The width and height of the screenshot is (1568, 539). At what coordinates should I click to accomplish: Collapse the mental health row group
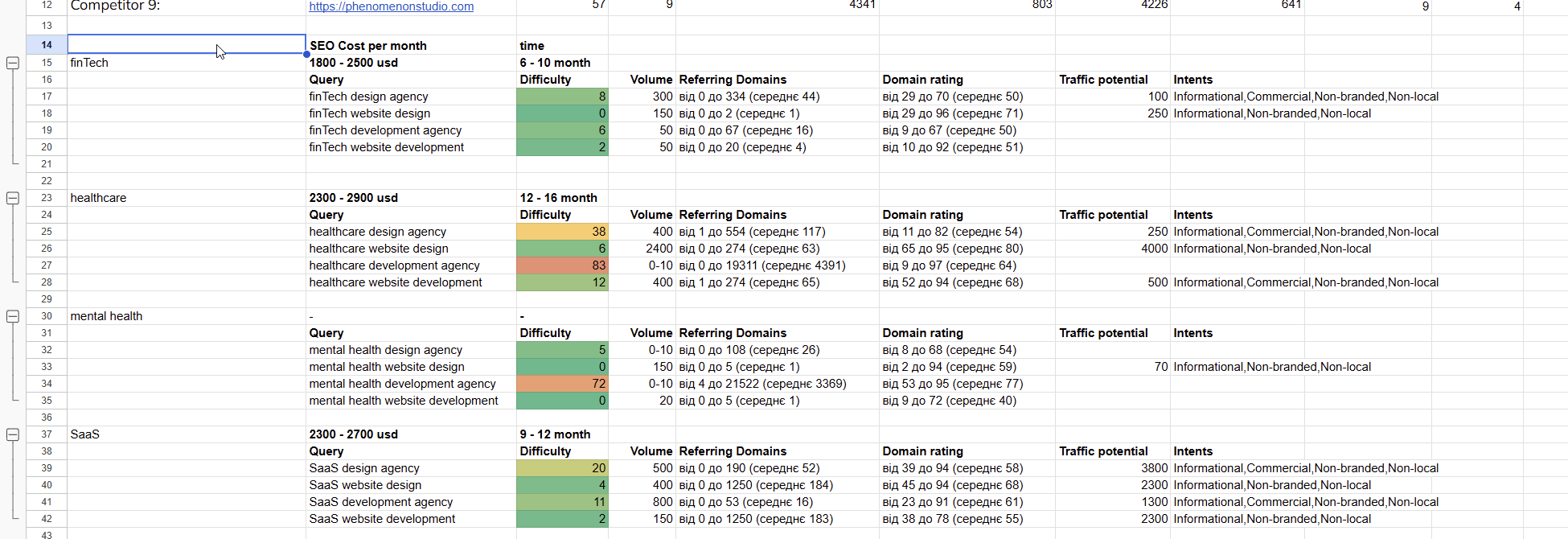click(13, 316)
